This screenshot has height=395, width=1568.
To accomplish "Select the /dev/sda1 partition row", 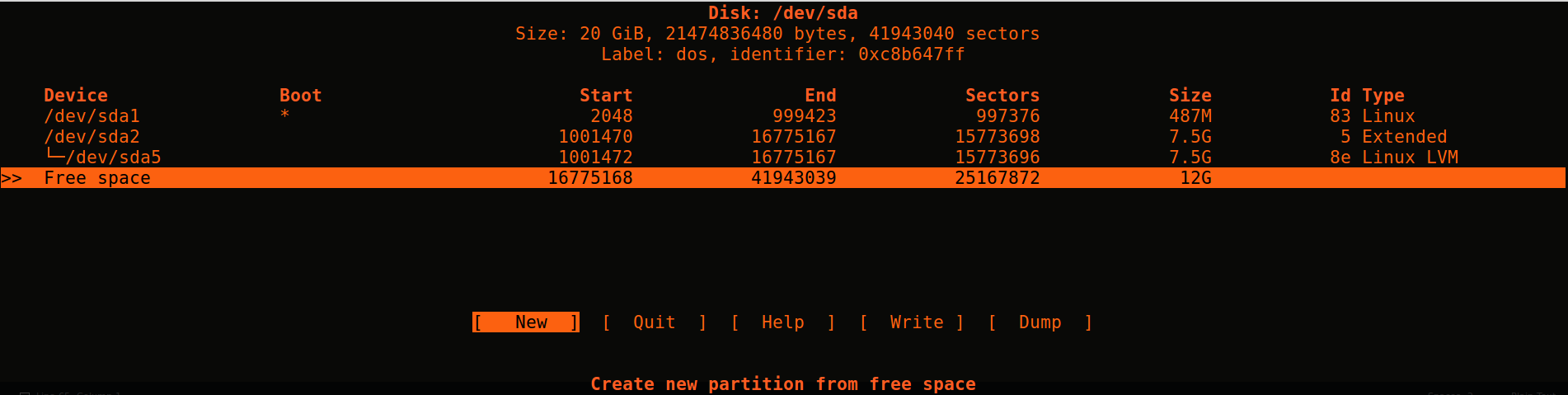I will [x=92, y=116].
